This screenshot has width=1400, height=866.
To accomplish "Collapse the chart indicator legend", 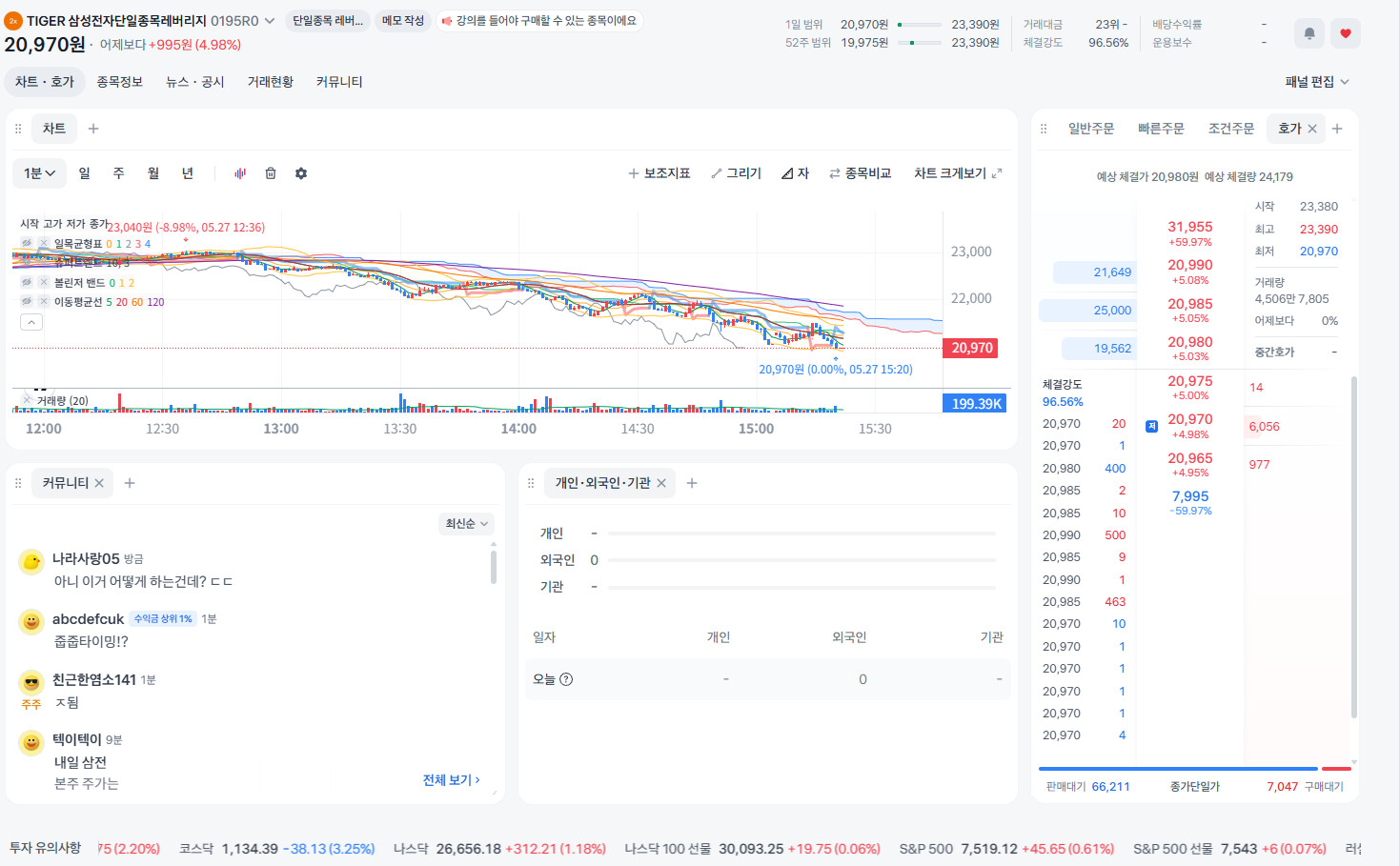I will [31, 322].
